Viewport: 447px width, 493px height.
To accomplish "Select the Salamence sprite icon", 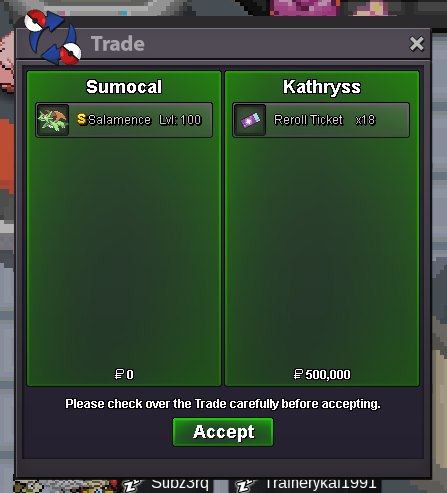I will pos(53,120).
